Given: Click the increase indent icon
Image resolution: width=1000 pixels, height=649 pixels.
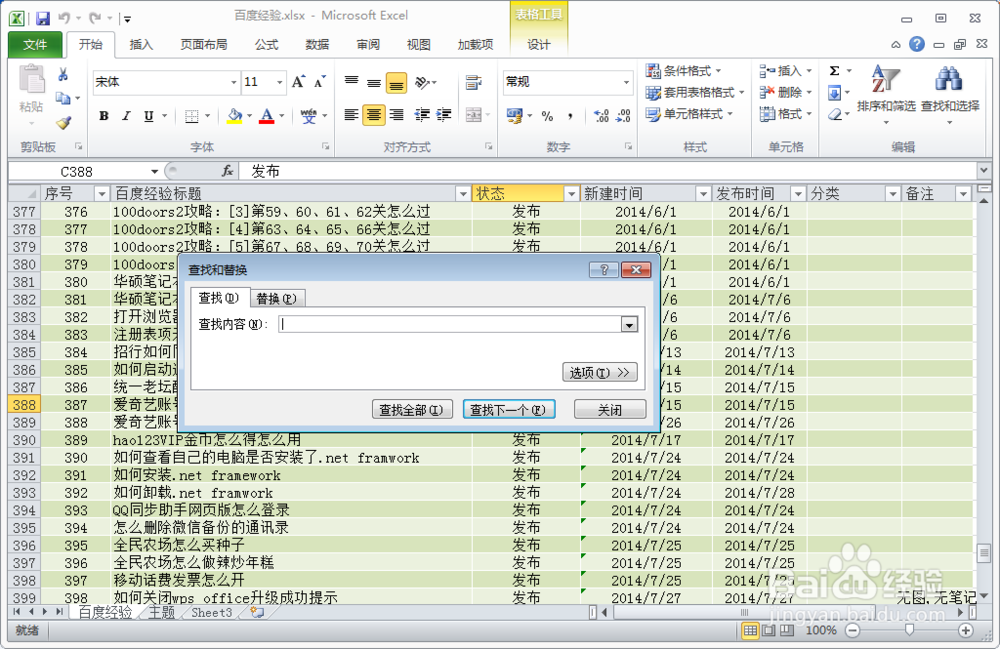Looking at the screenshot, I should click(444, 115).
